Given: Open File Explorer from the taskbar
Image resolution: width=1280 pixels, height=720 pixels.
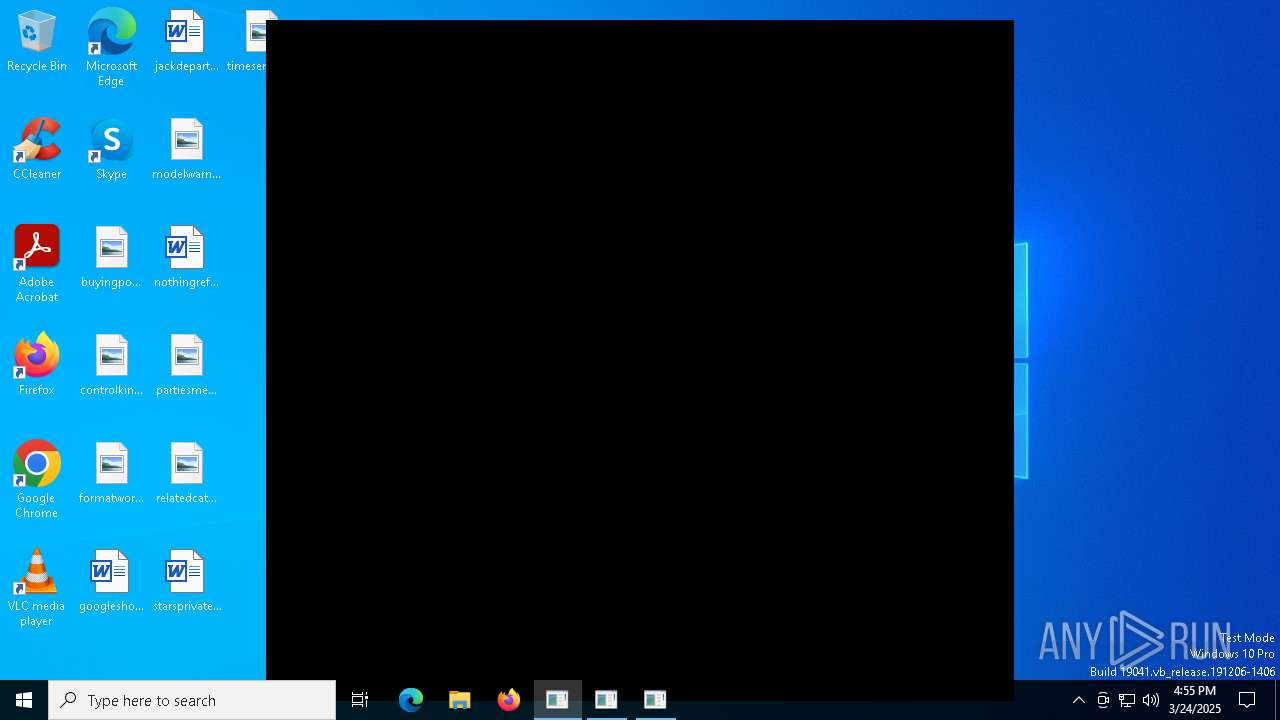Looking at the screenshot, I should click(x=460, y=700).
